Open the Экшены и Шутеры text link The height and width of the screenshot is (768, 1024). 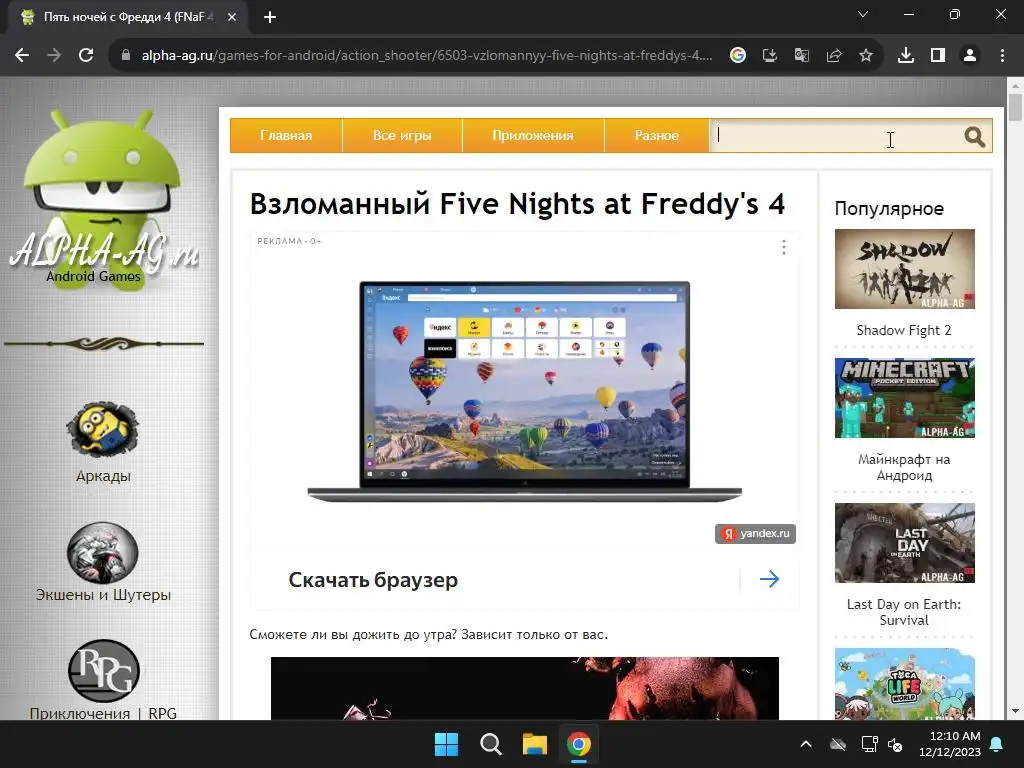(103, 595)
